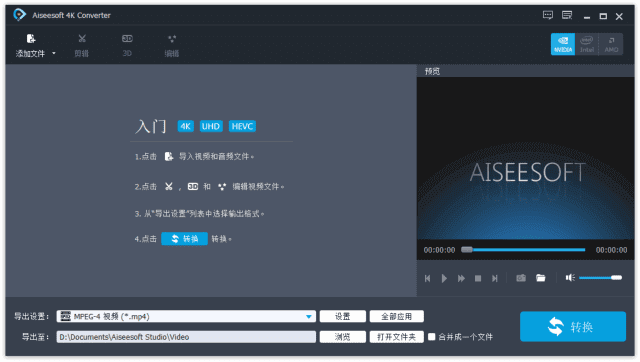Enable NVIDIA hardware acceleration
640x362 pixels.
pos(563,44)
